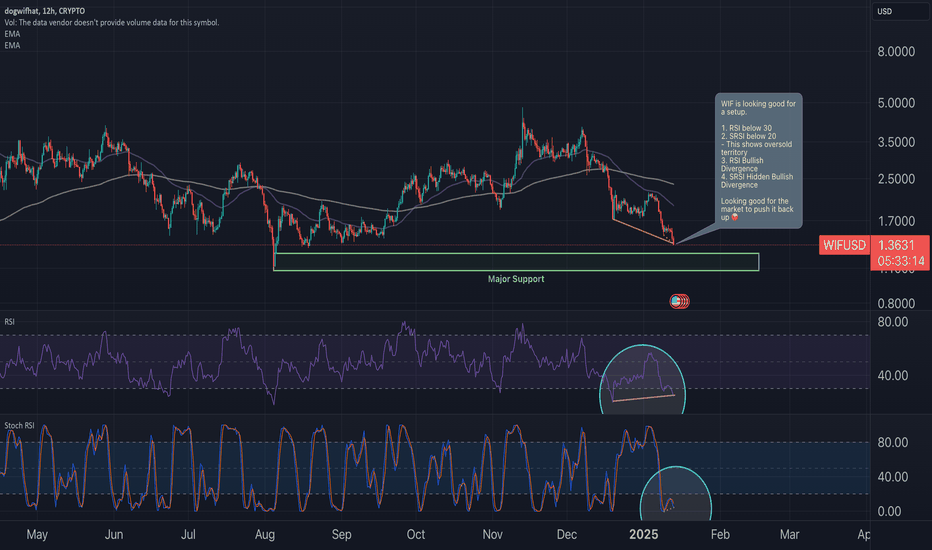The image size is (932, 550).
Task: Click the '2. SRSI below 20' callout line
Action: [748, 136]
